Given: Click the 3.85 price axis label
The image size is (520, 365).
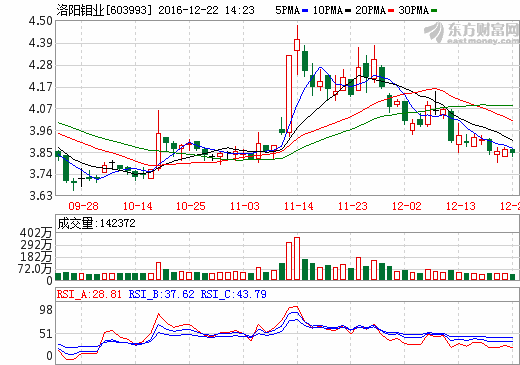Looking at the screenshot, I should [41, 153].
